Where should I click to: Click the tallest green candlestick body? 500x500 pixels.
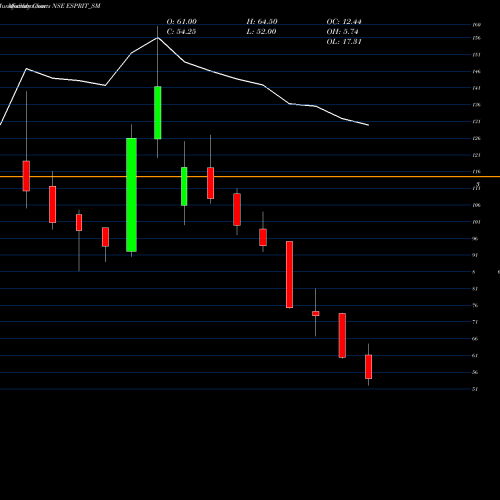tap(131, 195)
